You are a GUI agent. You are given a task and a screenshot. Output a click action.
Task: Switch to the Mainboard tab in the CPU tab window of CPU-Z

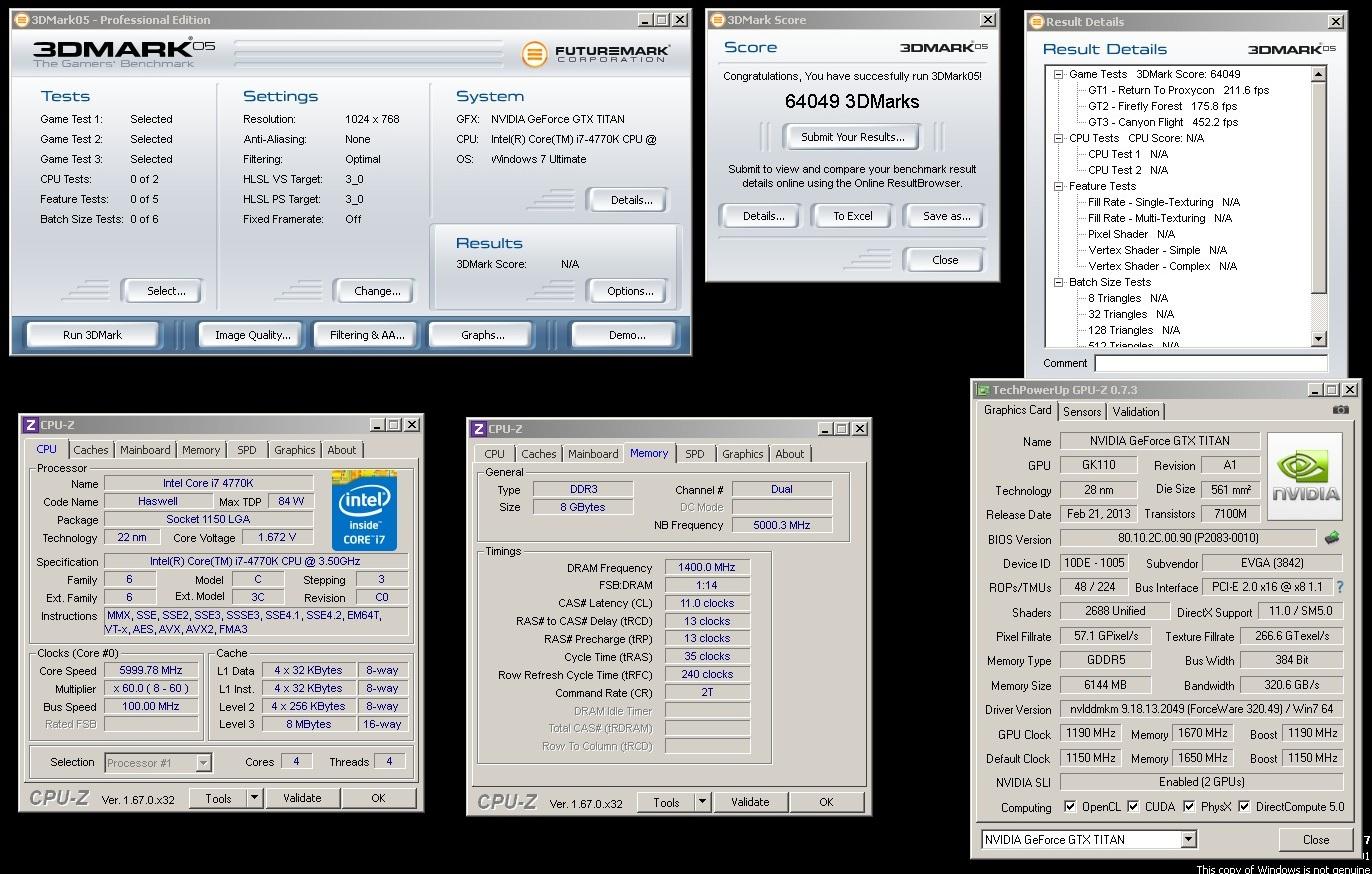pyautogui.click(x=145, y=450)
